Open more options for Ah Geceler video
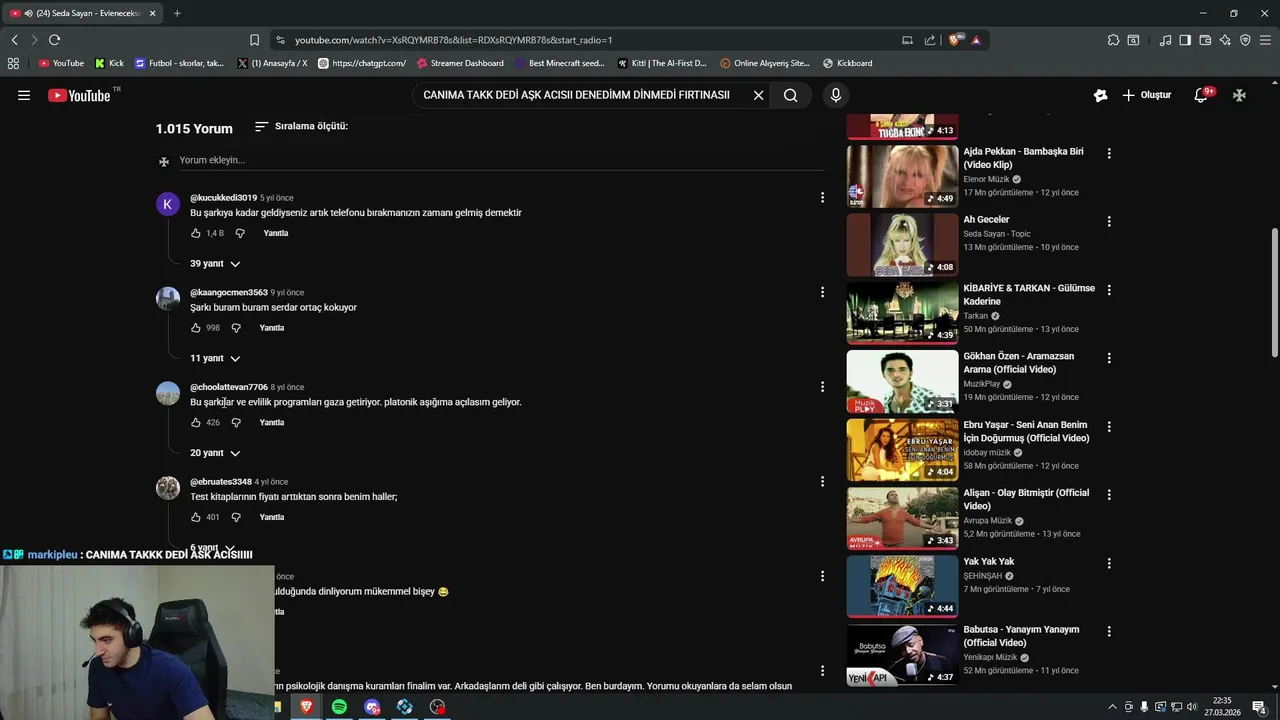Screen dimensions: 1280x720 tap(1108, 221)
